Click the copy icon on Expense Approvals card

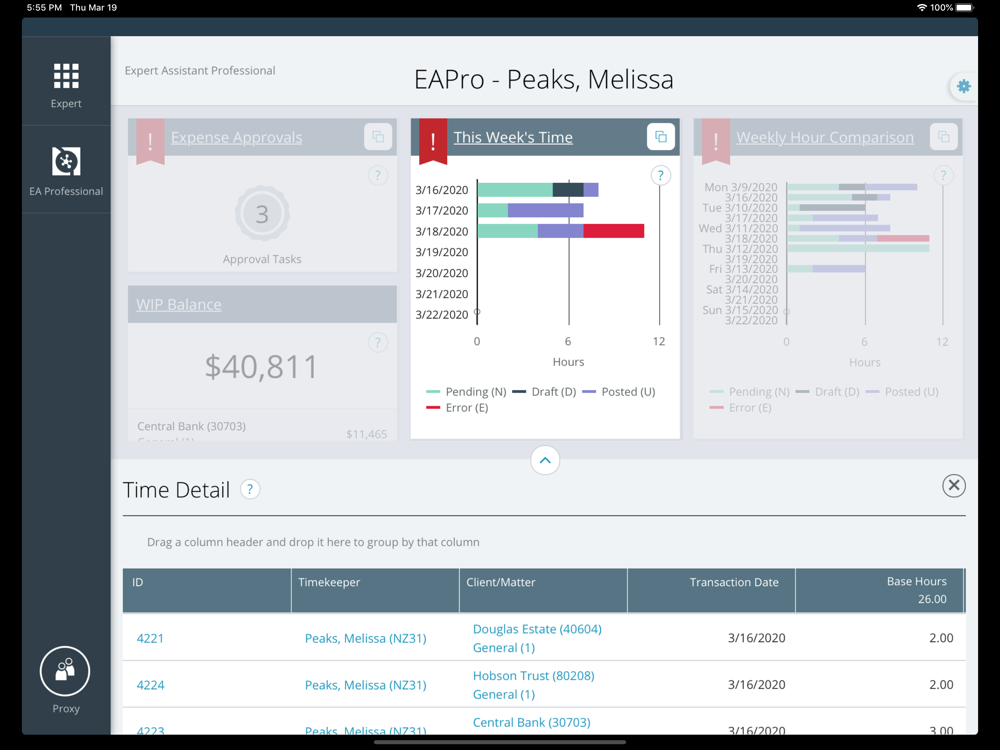tap(378, 136)
